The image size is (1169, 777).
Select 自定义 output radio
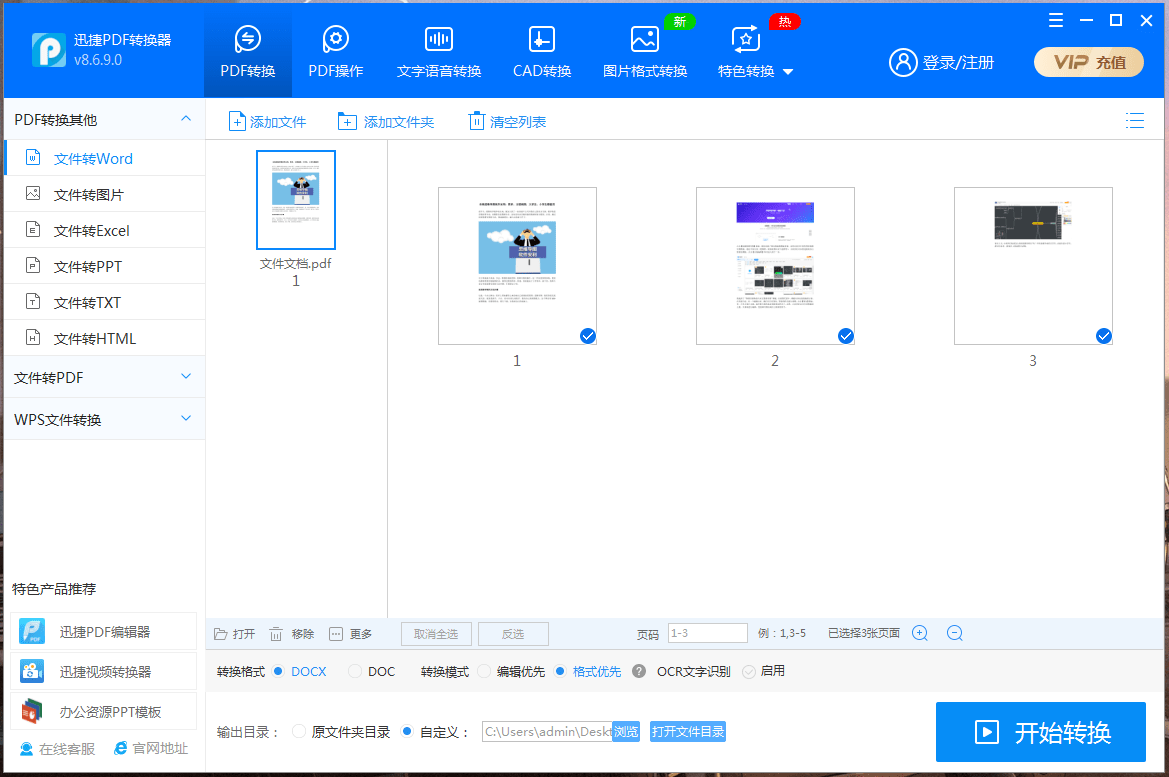click(407, 732)
